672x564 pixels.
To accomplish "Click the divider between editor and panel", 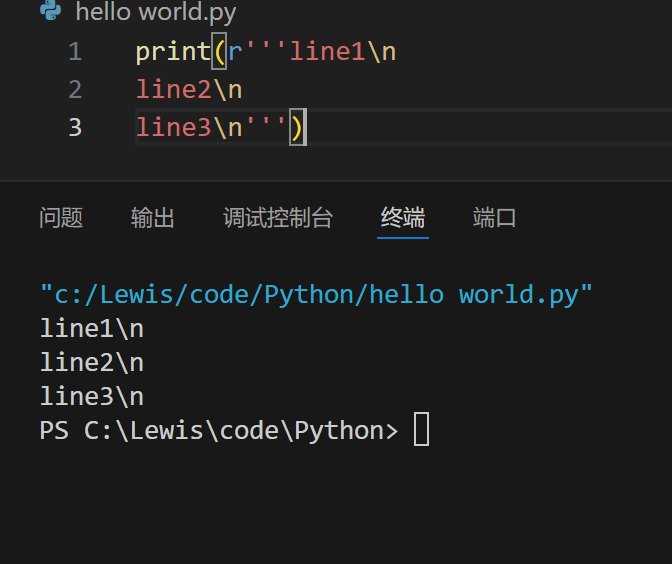I will tap(336, 181).
